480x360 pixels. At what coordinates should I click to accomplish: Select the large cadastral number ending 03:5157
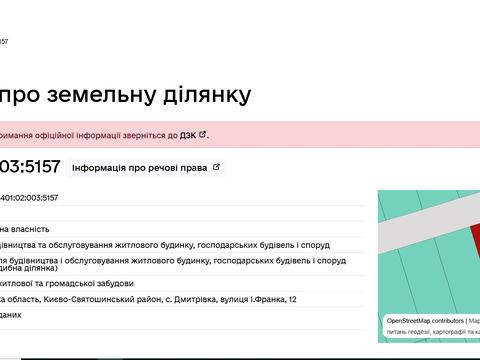click(30, 166)
